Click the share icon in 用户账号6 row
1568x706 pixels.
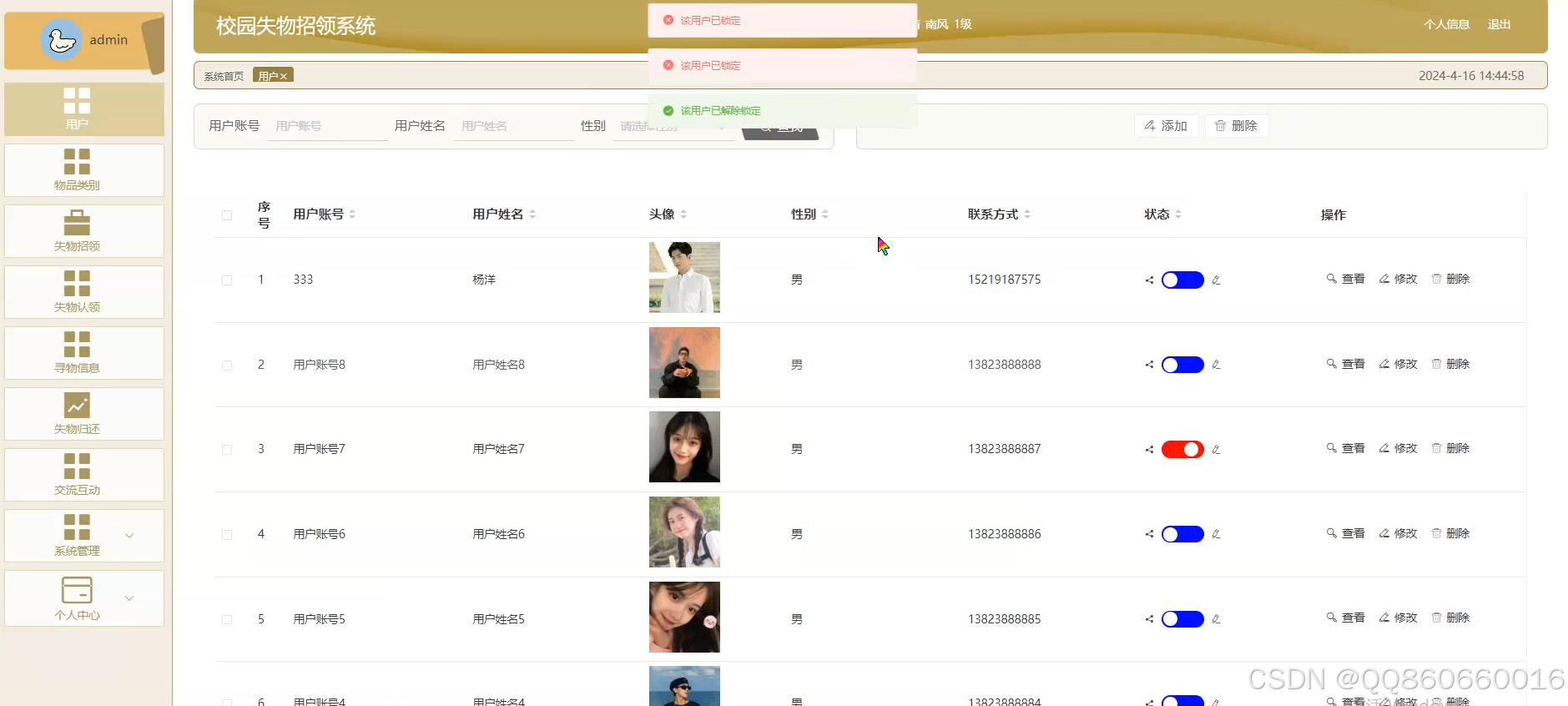point(1149,534)
